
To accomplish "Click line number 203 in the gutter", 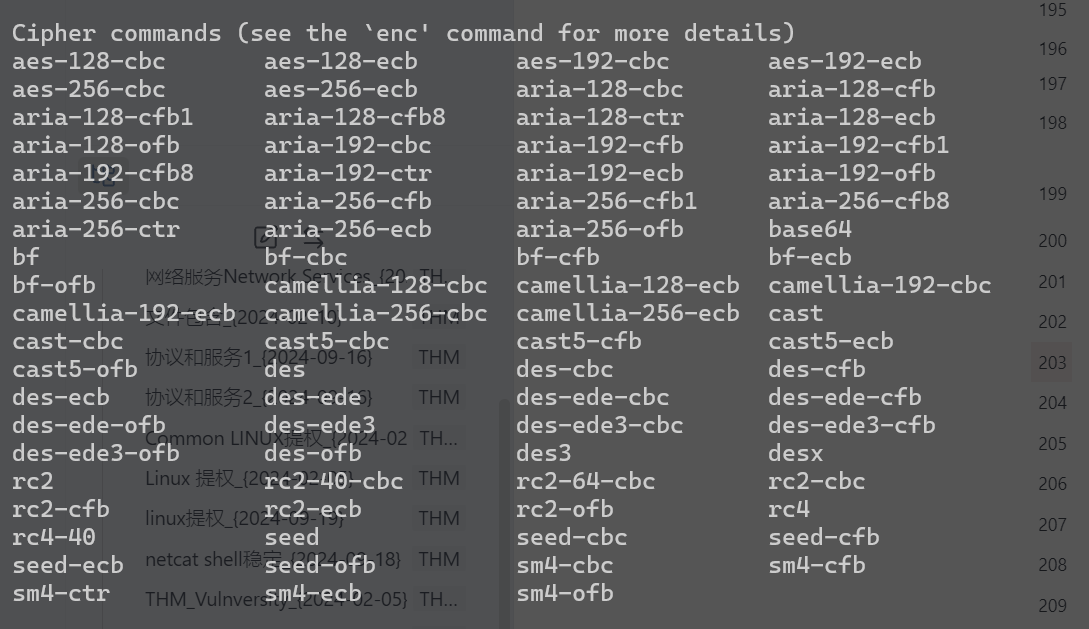I will tap(1051, 362).
